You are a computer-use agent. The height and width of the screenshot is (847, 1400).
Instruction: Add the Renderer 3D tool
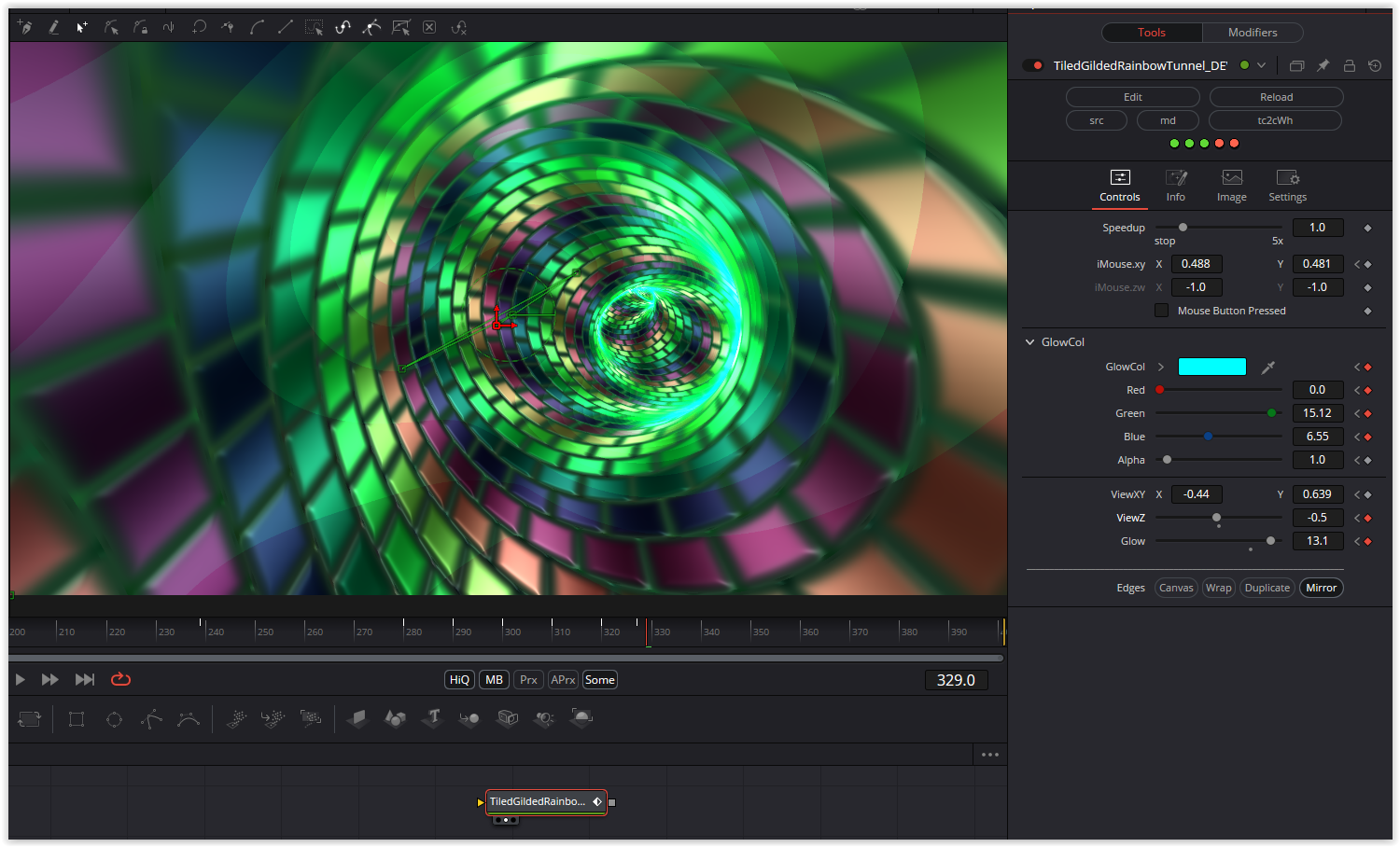(x=581, y=718)
